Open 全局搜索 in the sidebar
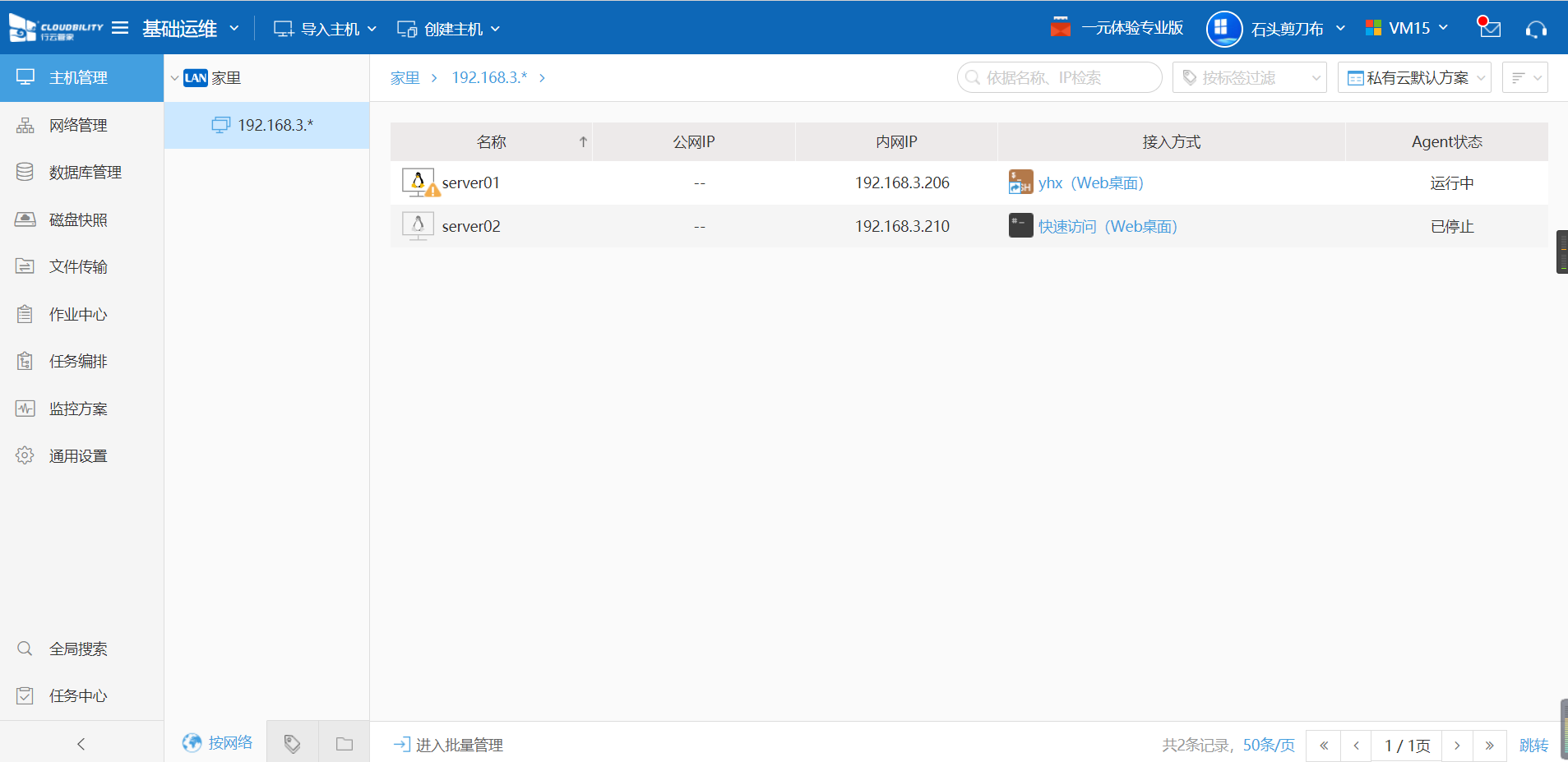1568x762 pixels. point(82,649)
